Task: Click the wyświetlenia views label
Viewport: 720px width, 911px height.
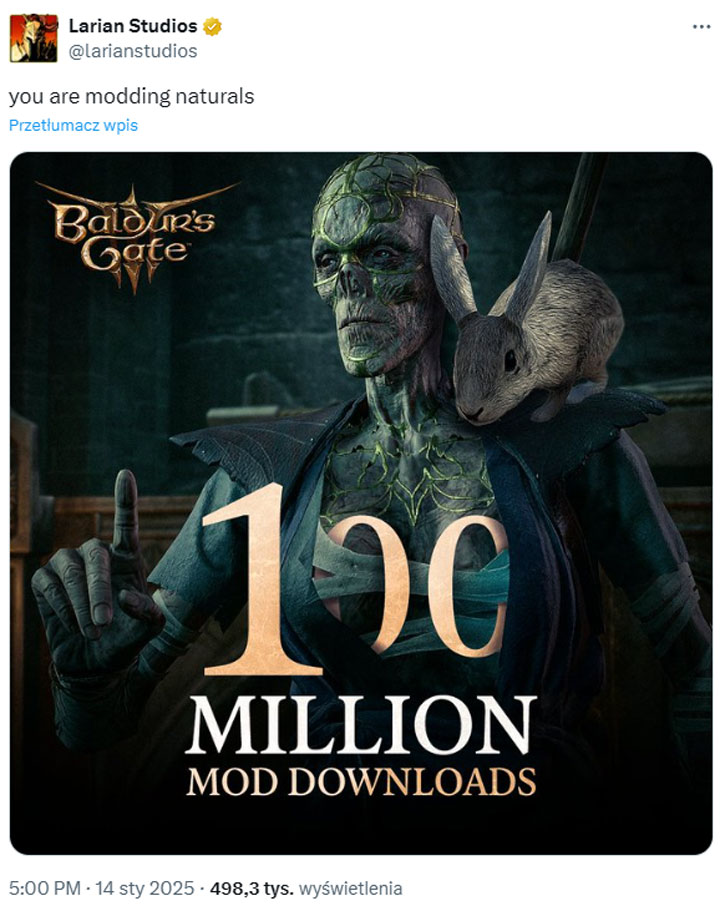Action: pyautogui.click(x=357, y=887)
